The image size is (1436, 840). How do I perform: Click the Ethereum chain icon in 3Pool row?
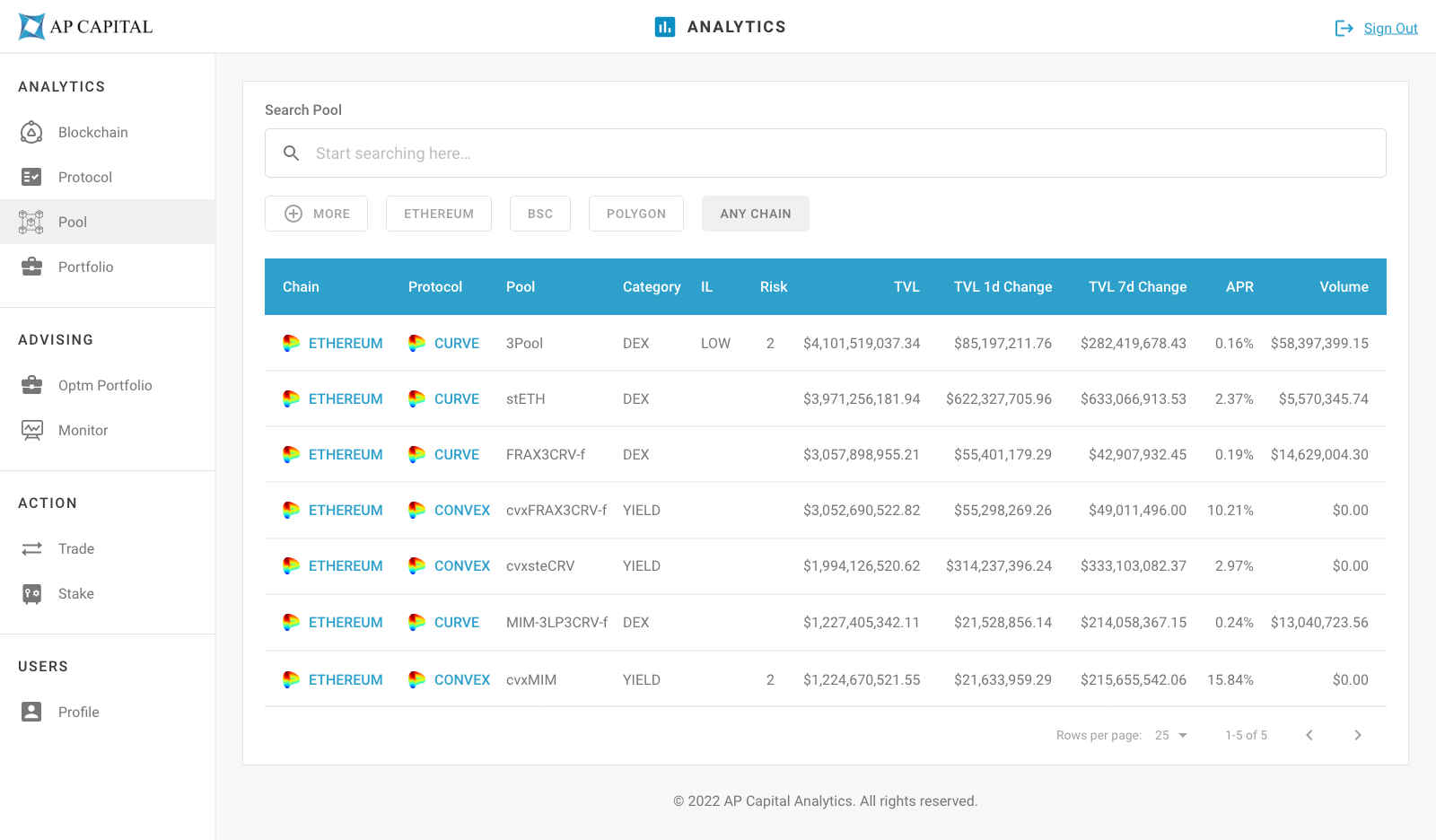pyautogui.click(x=291, y=343)
